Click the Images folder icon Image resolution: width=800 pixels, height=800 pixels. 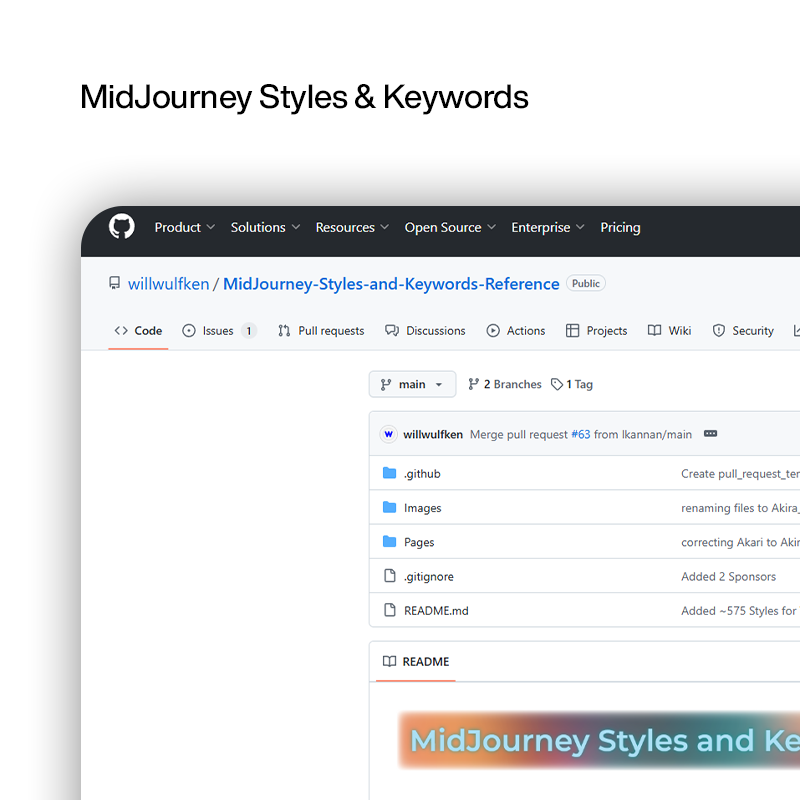click(x=389, y=507)
